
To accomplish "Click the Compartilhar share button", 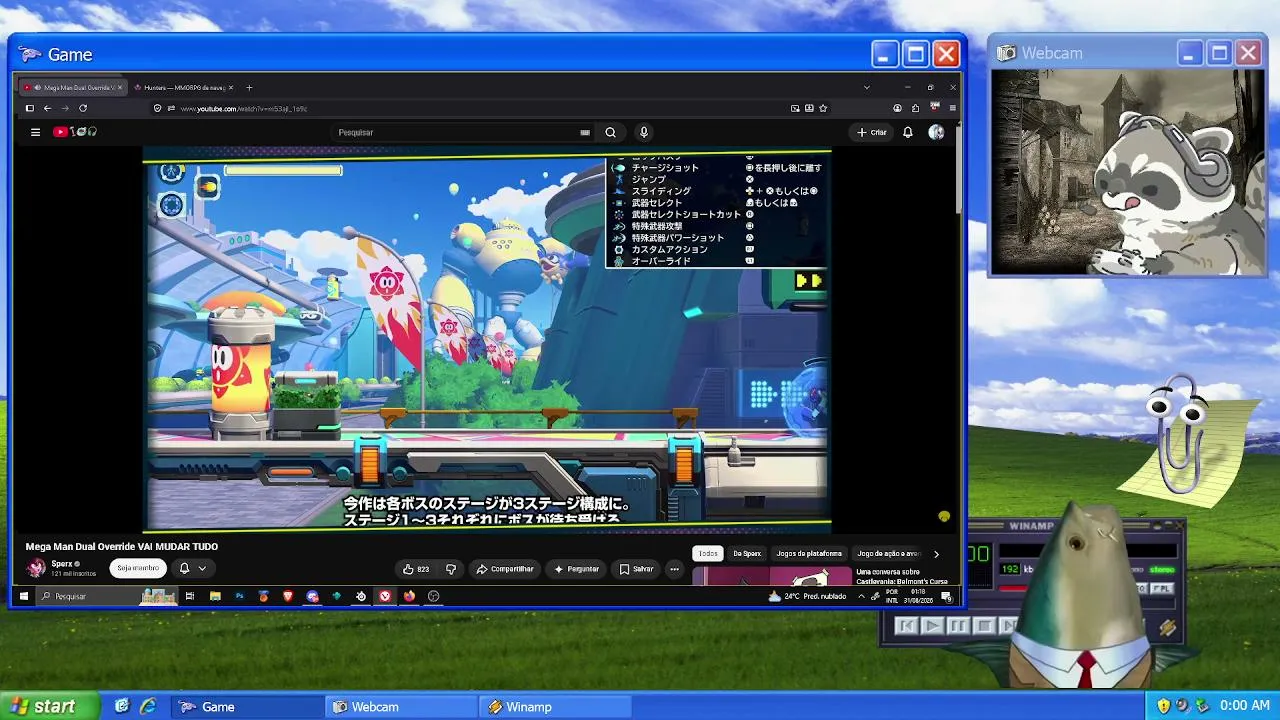I will tap(505, 569).
